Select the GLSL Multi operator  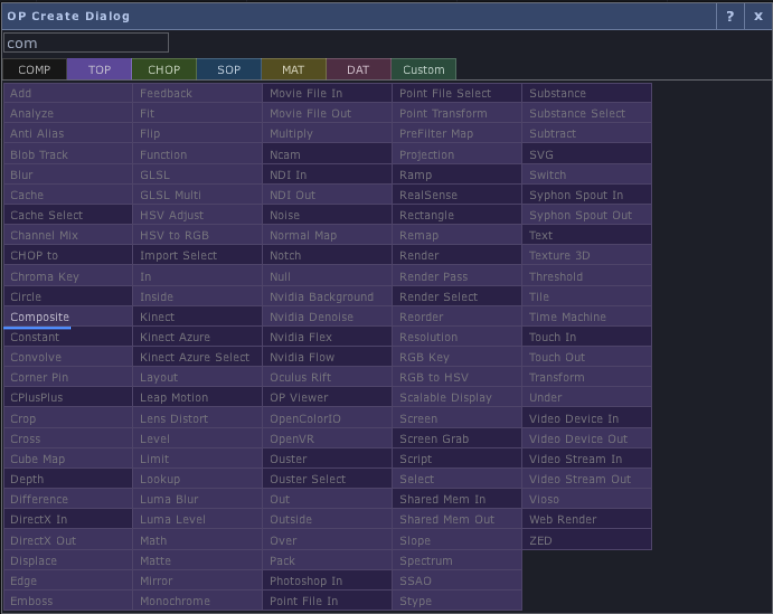(x=197, y=195)
